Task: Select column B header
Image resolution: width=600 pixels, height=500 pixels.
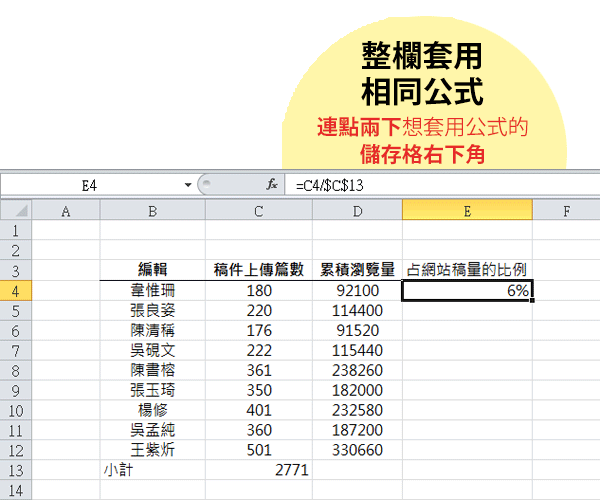Action: click(x=153, y=210)
